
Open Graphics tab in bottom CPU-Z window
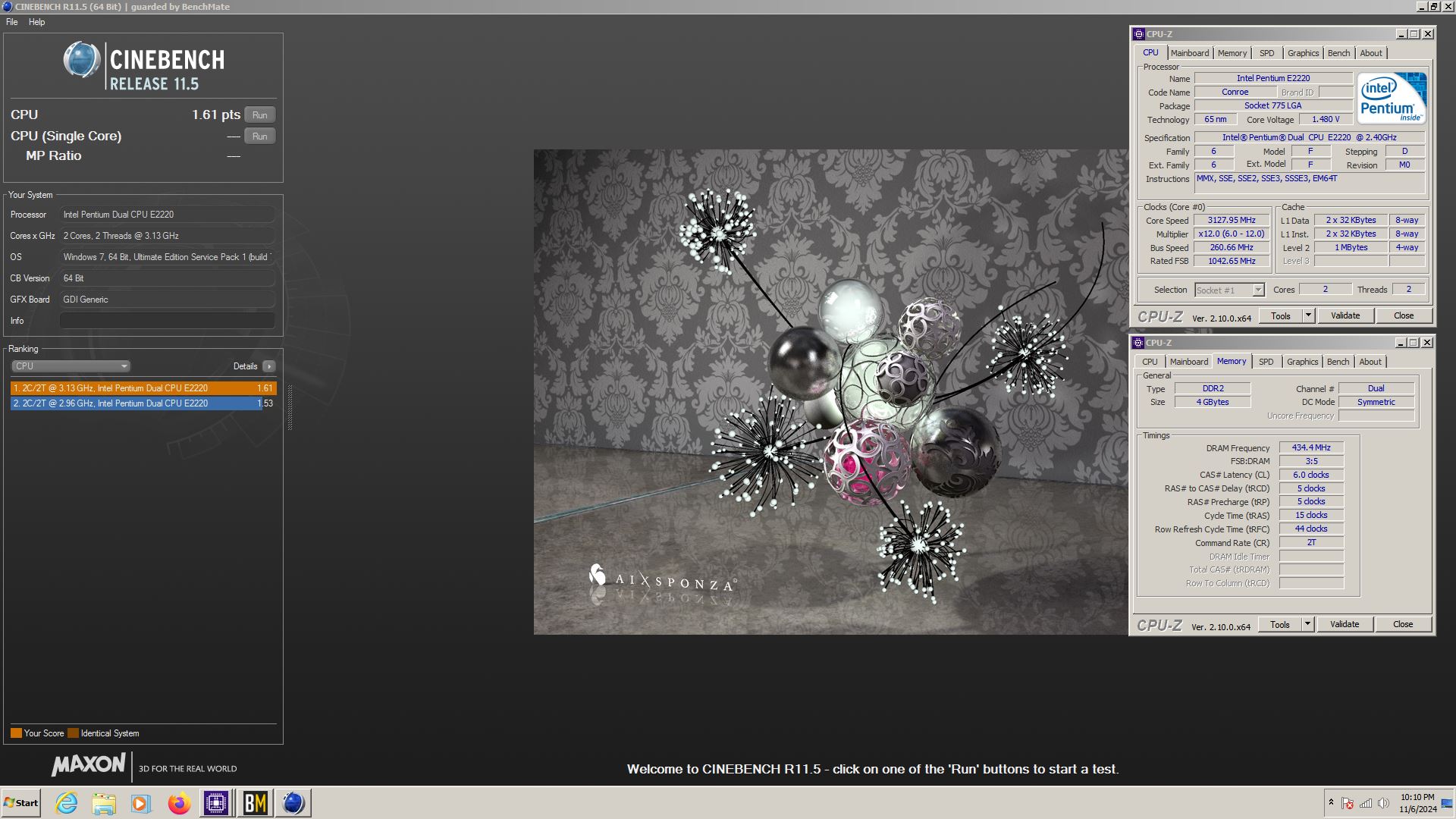coord(1303,362)
